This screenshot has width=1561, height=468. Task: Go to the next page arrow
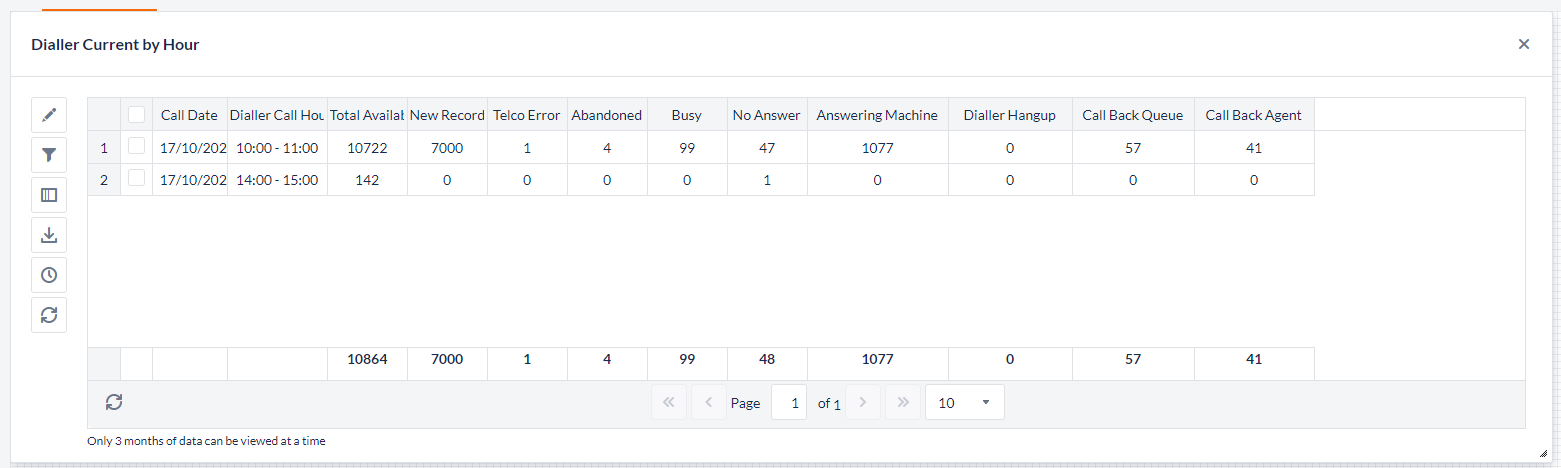[x=863, y=402]
